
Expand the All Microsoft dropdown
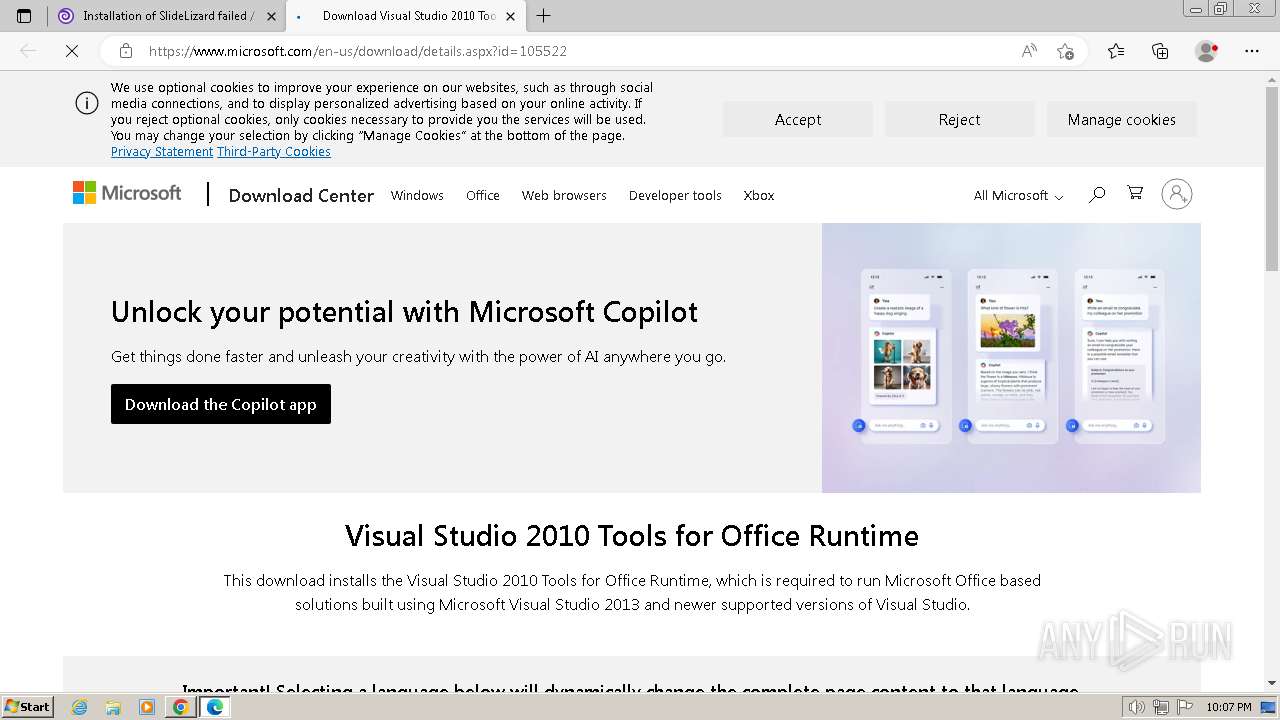coord(1018,196)
